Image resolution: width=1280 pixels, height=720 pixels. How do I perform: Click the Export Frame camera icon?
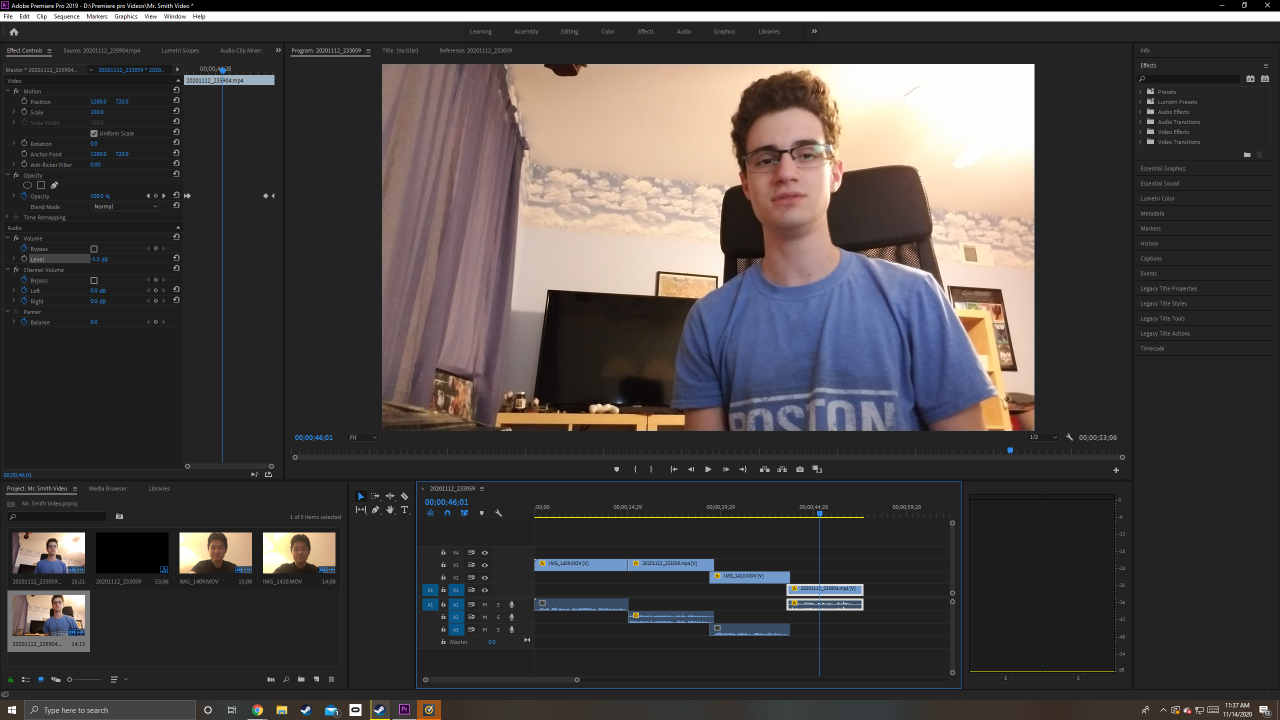click(x=800, y=469)
